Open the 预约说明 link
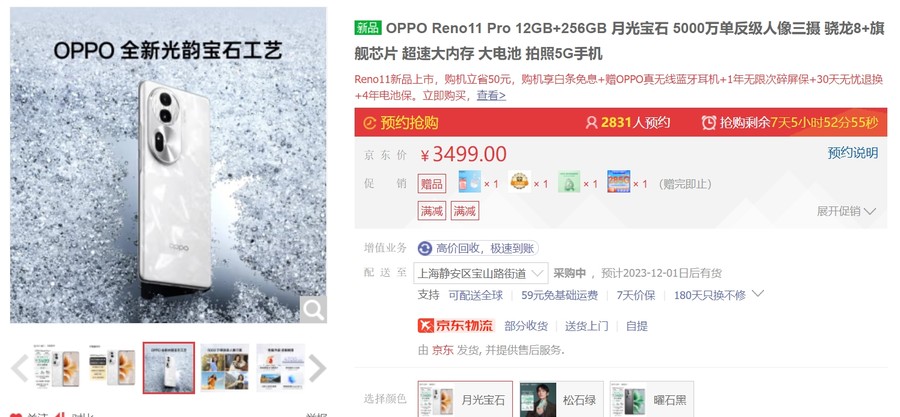 pos(852,153)
